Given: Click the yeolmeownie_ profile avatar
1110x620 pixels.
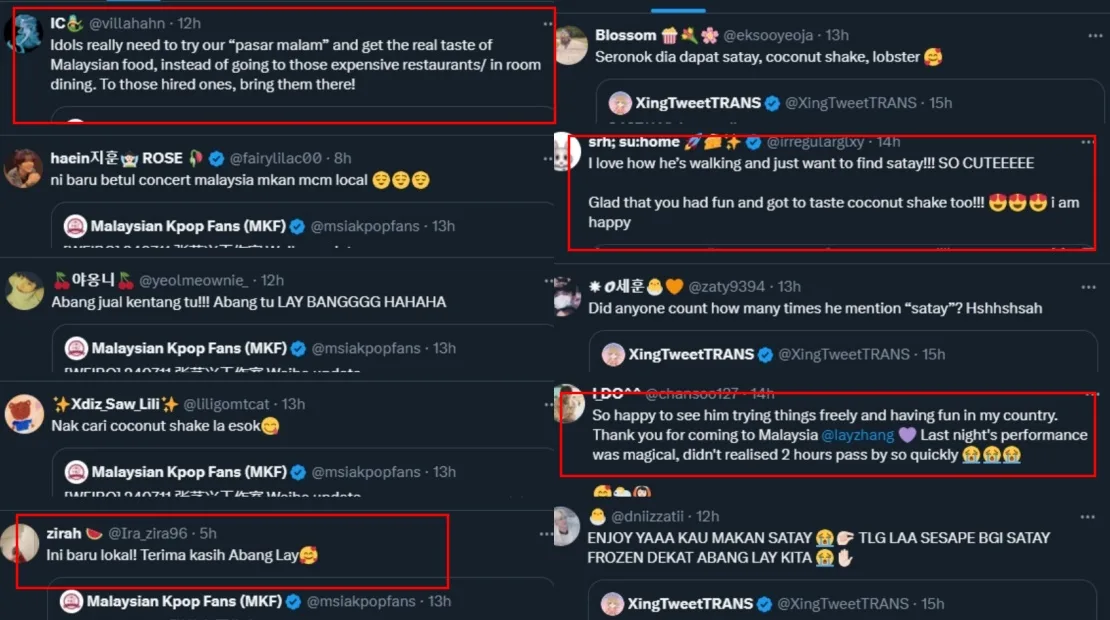Looking at the screenshot, I should (x=24, y=291).
